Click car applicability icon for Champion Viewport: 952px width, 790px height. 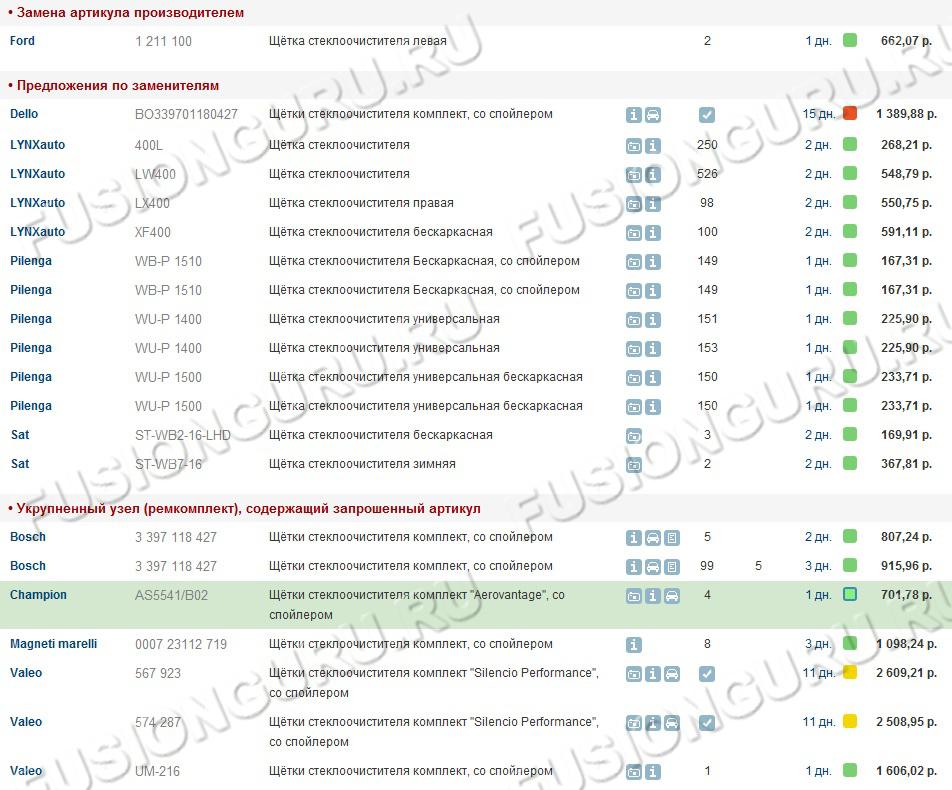tap(672, 596)
